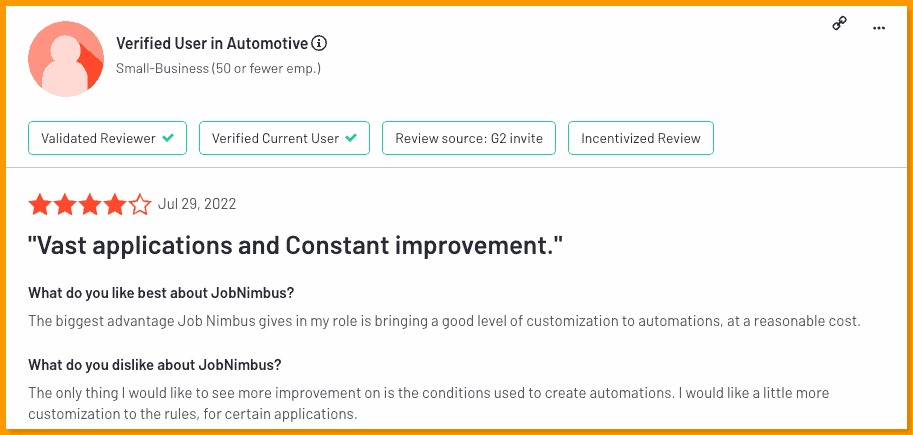Image resolution: width=913 pixels, height=435 pixels.
Task: Click checkmark in Validated Reviewer badge
Action: pos(168,138)
